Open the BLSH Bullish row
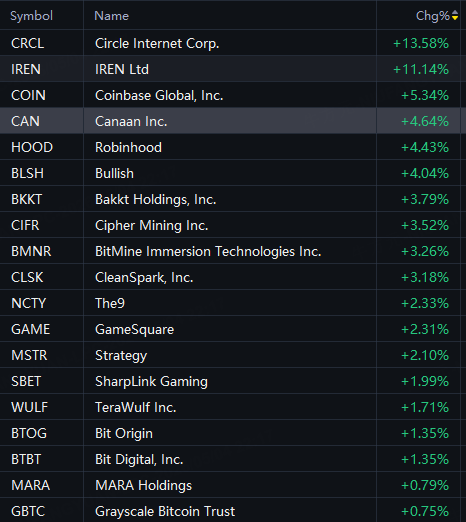The width and height of the screenshot is (466, 522). pos(230,173)
